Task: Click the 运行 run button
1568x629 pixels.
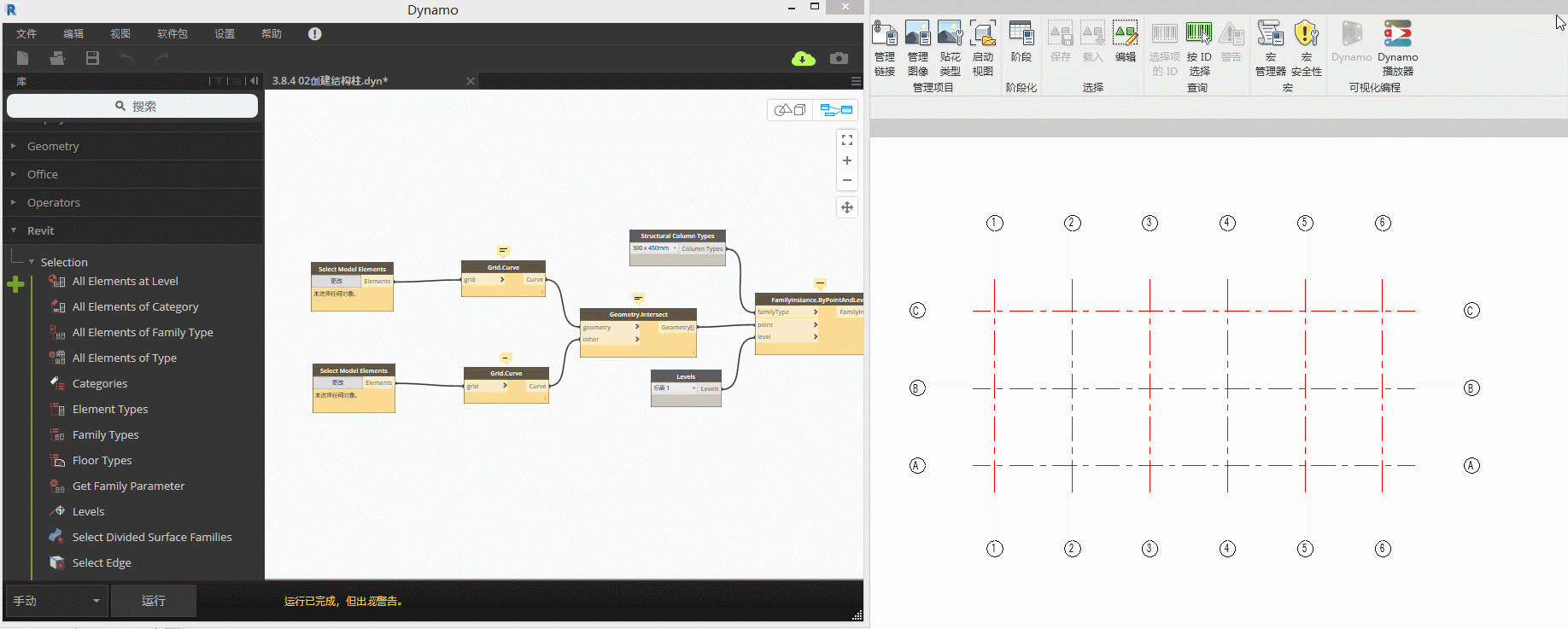Action: pyautogui.click(x=154, y=601)
